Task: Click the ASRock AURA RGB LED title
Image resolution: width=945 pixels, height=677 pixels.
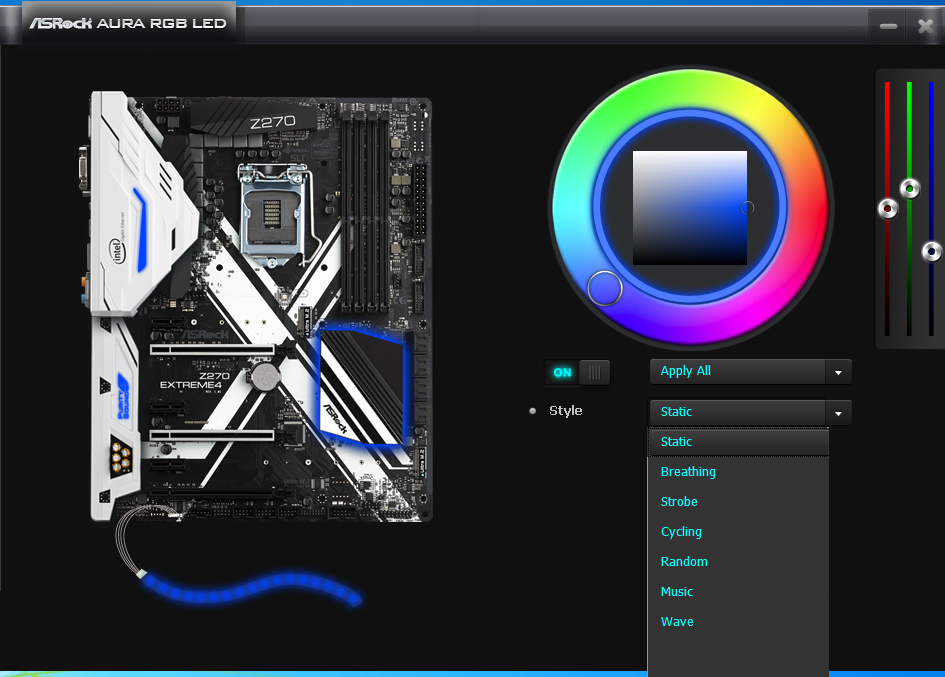Action: 128,24
